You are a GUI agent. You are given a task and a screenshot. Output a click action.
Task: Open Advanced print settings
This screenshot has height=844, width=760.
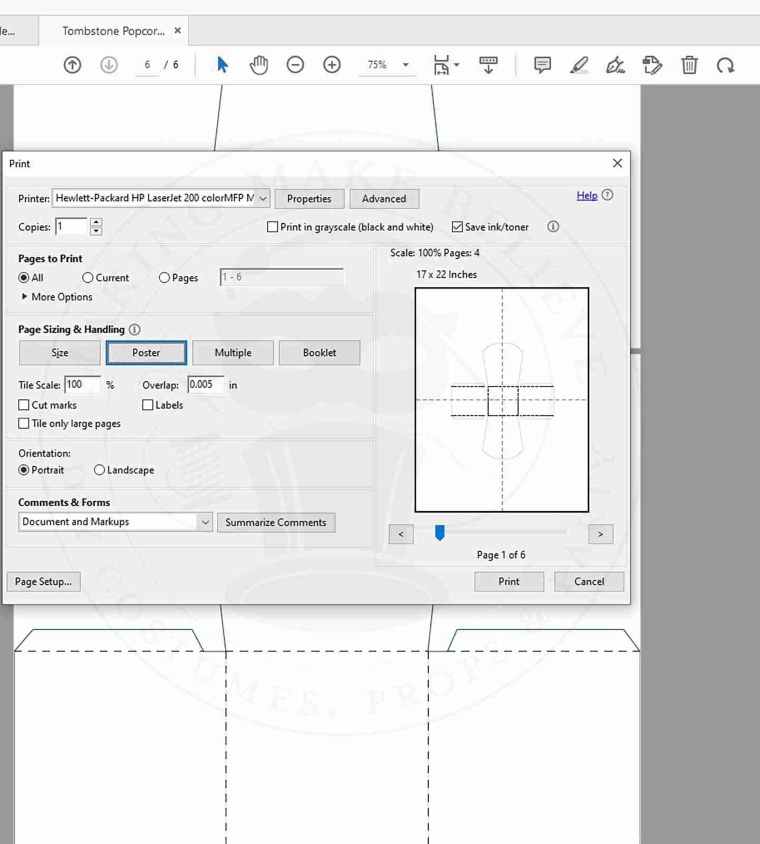(384, 199)
